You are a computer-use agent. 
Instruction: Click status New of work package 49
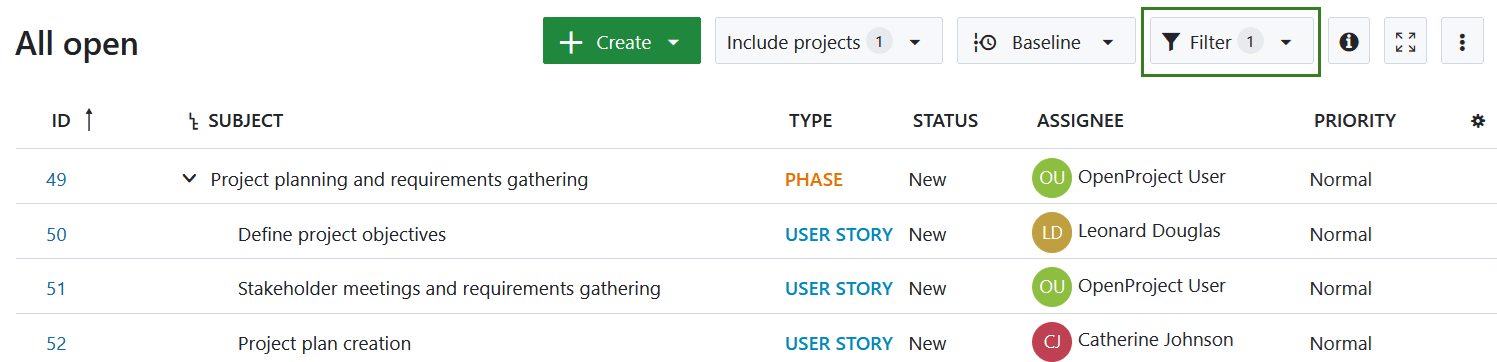click(927, 180)
